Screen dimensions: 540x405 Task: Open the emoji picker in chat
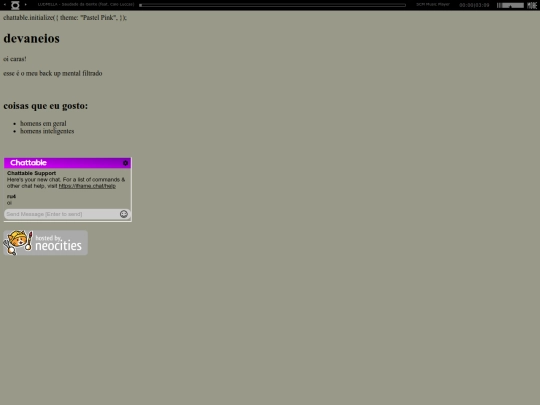(124, 214)
